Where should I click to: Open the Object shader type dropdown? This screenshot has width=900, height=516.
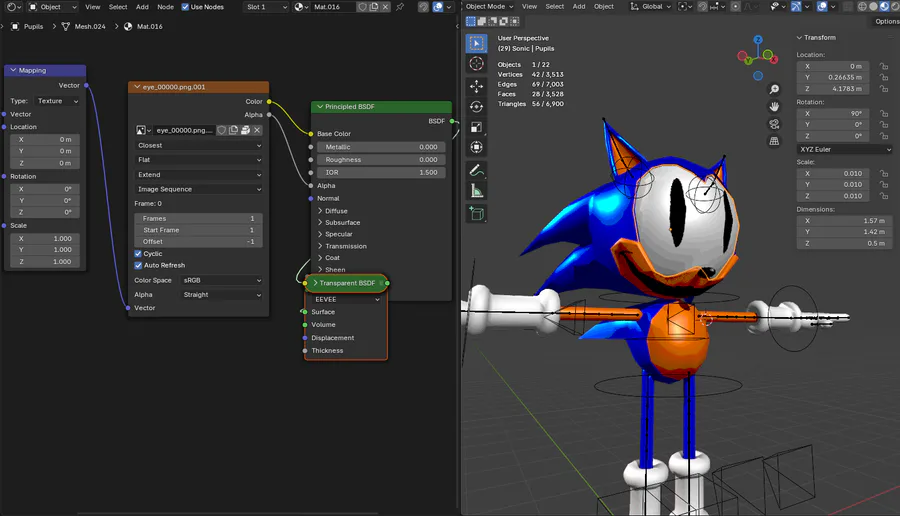[52, 7]
